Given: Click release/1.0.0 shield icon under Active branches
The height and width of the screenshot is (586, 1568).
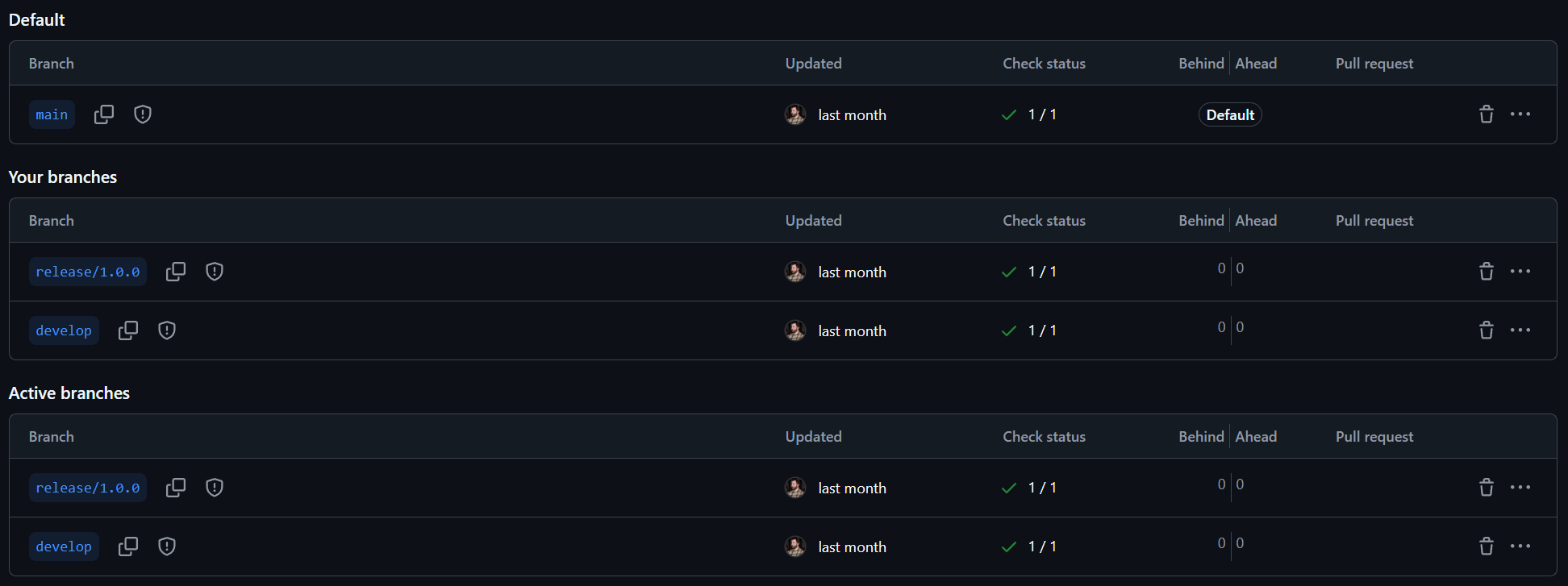Looking at the screenshot, I should click(x=215, y=488).
